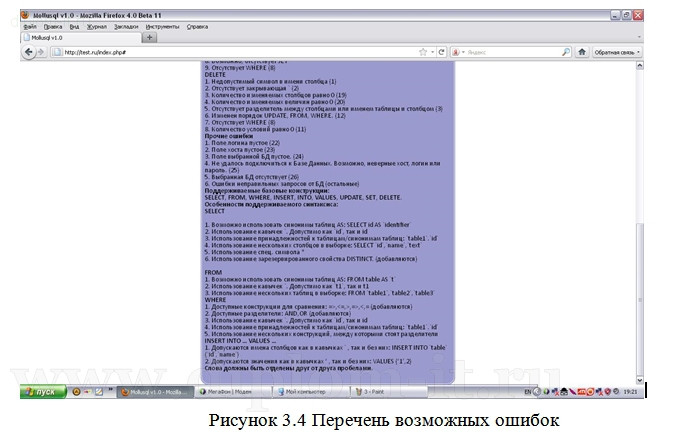Click the "Отсутствует WHERE (8)" line under DELETE
The width and height of the screenshot is (677, 438).
tap(240, 123)
